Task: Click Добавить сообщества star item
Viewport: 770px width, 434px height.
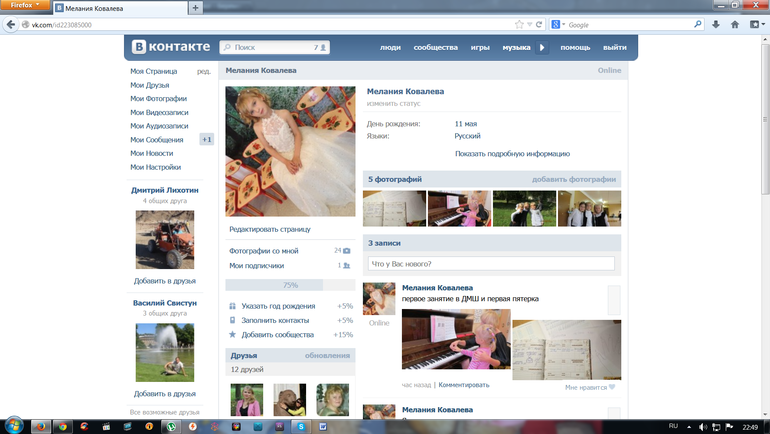Action: 291,335
